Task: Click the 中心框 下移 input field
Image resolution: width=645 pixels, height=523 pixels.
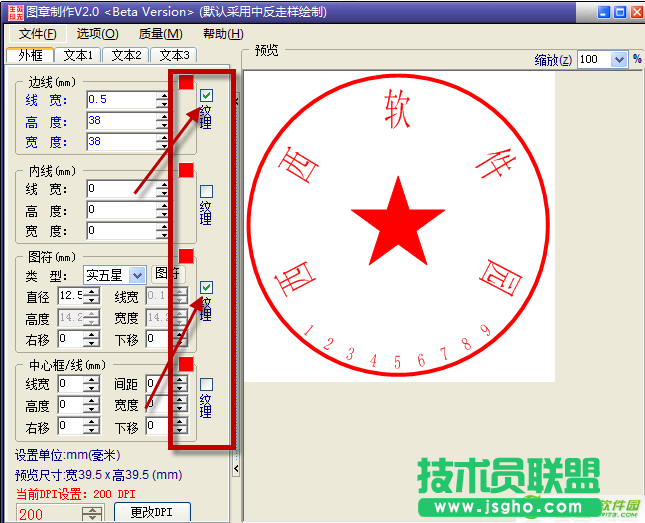Action: click(x=157, y=426)
